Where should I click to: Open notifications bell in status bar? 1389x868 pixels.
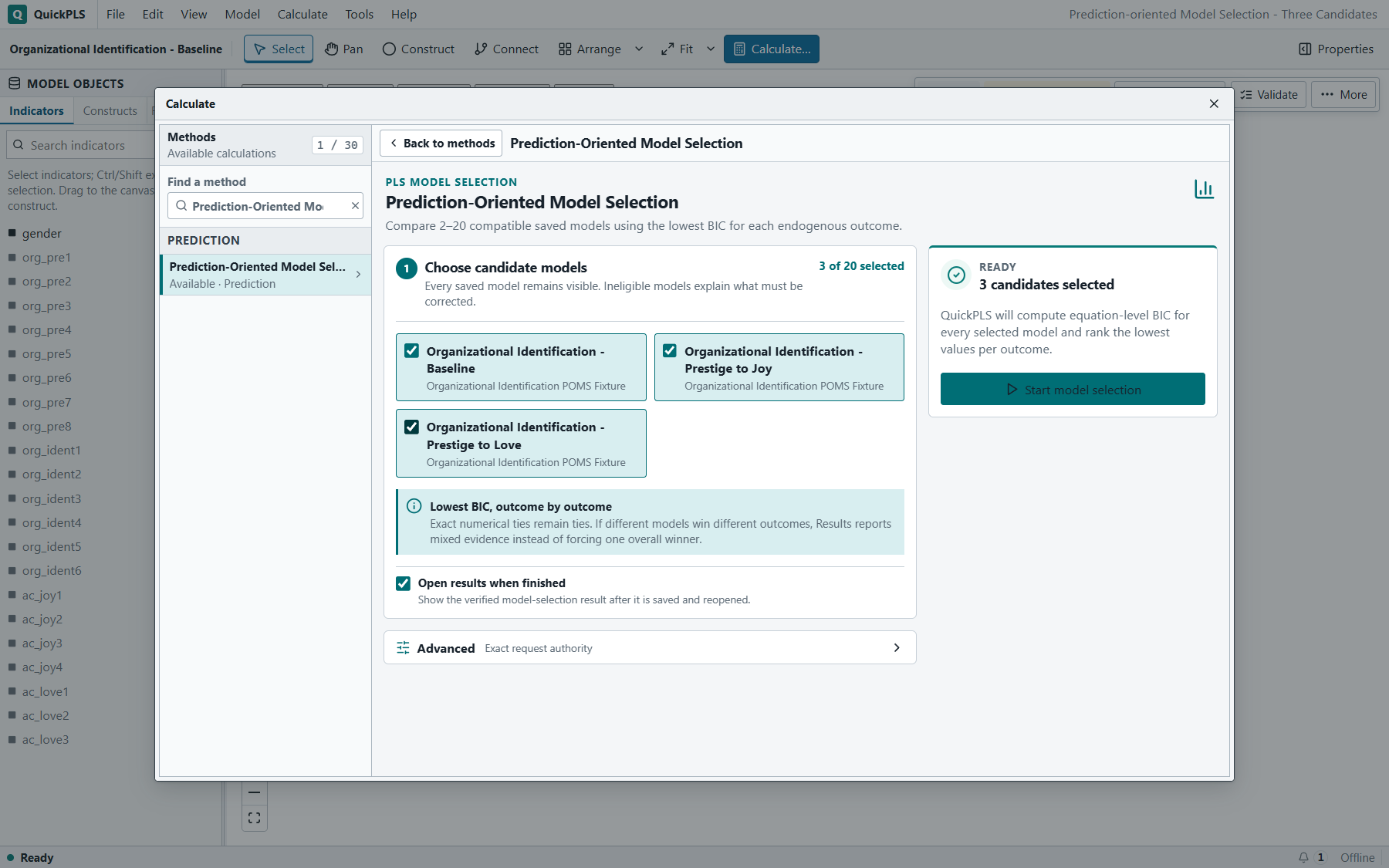(1303, 857)
